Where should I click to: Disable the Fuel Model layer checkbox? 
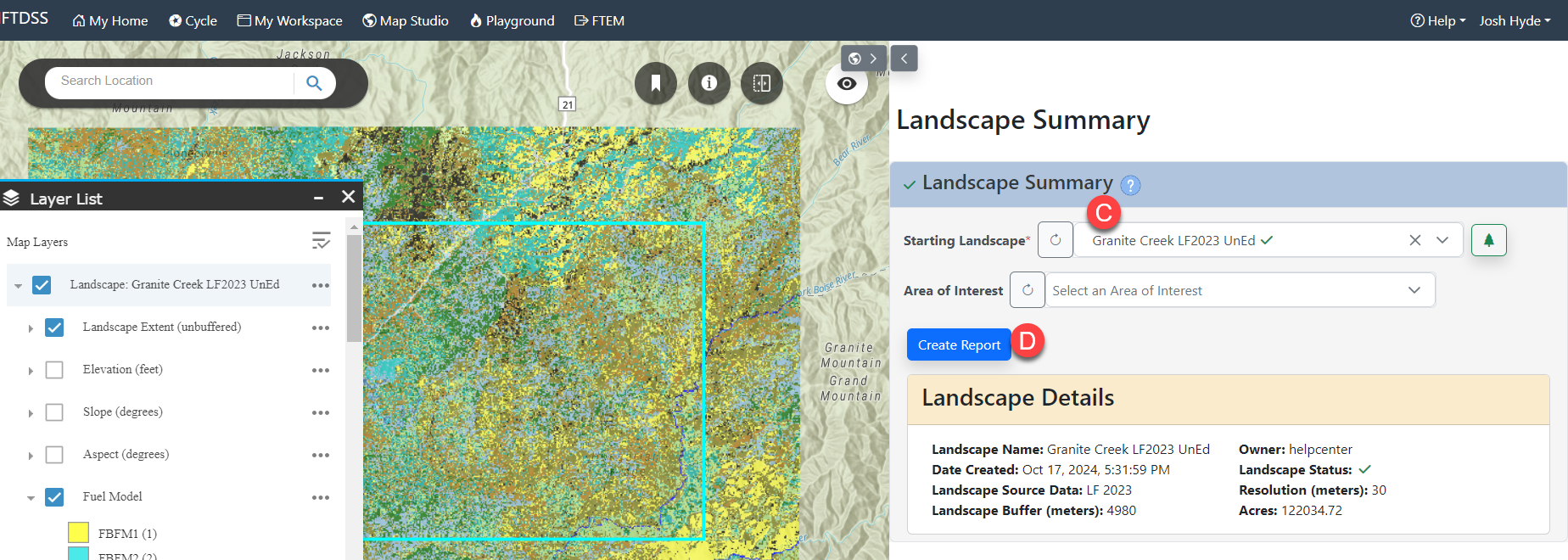pyautogui.click(x=54, y=497)
